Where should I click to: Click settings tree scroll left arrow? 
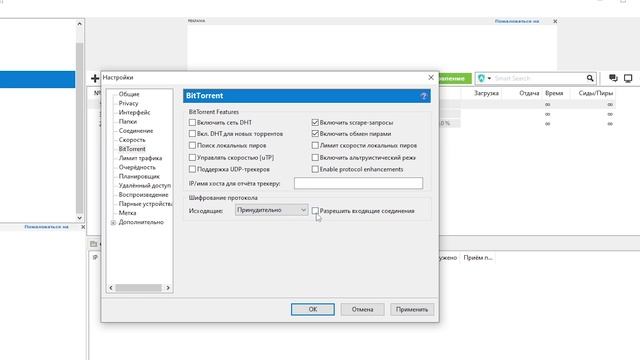click(111, 288)
